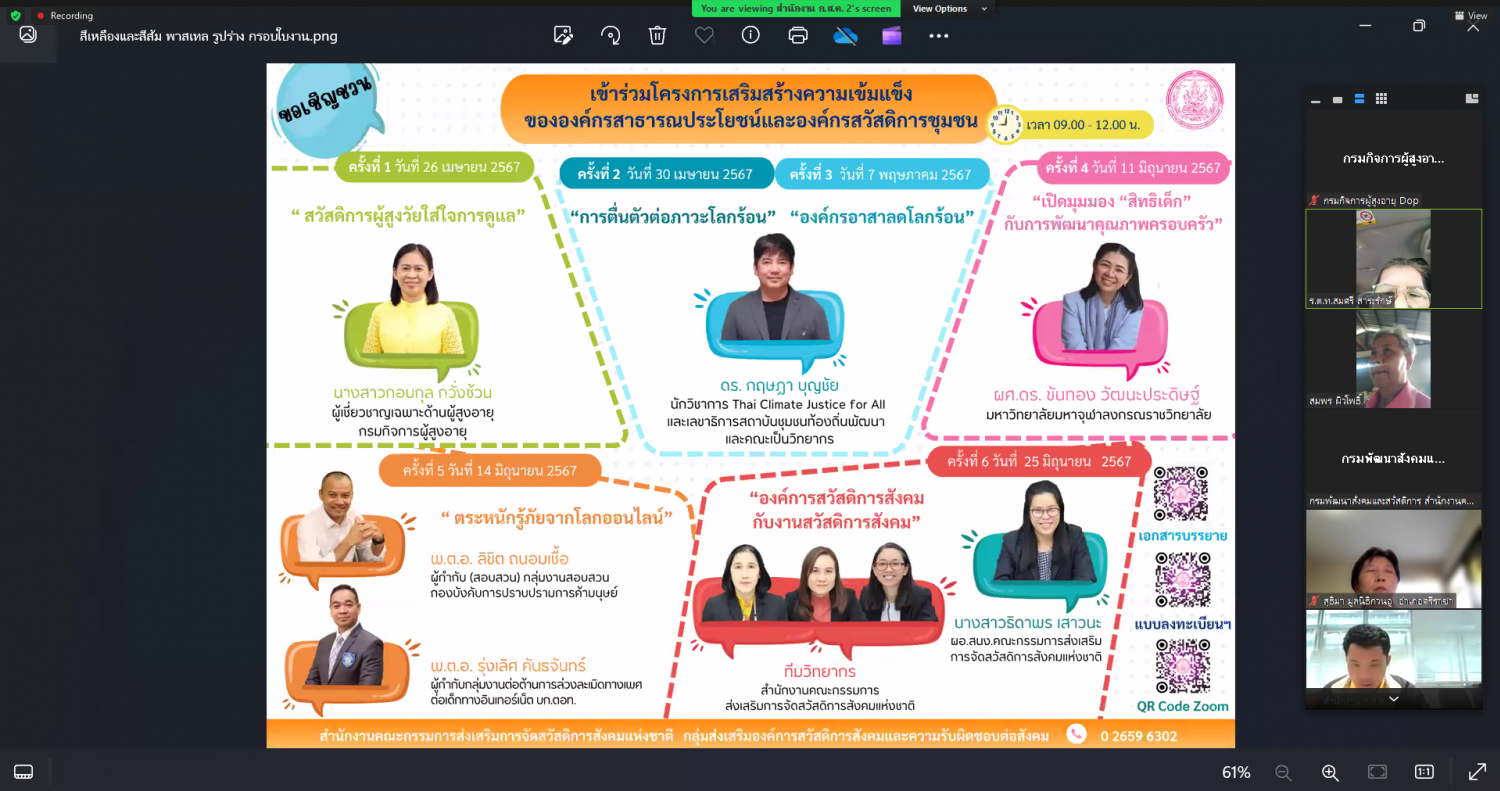Click the 'You are viewing' screen share banner
The height and width of the screenshot is (791, 1500).
click(796, 8)
